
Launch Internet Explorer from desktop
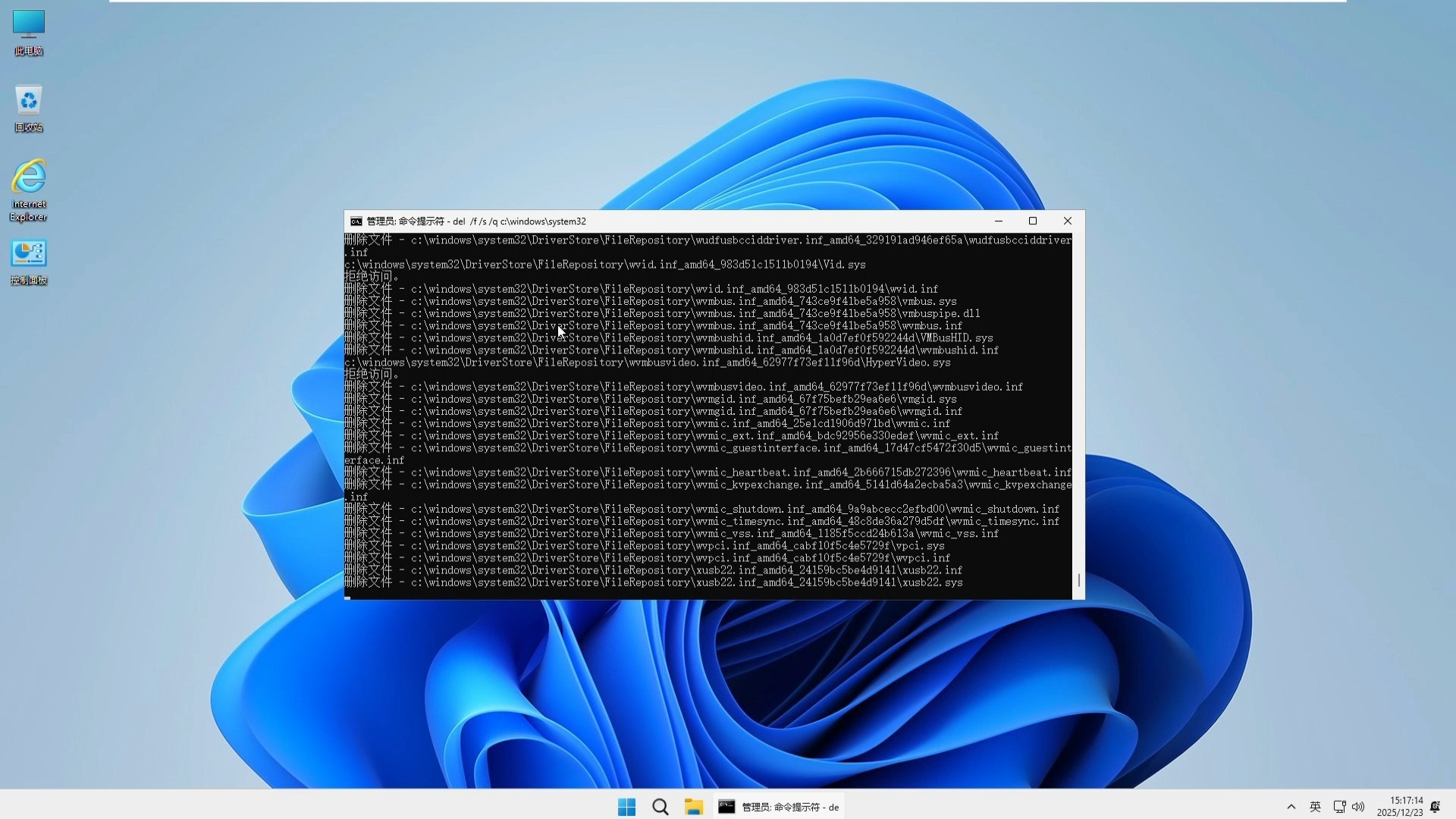tap(28, 188)
